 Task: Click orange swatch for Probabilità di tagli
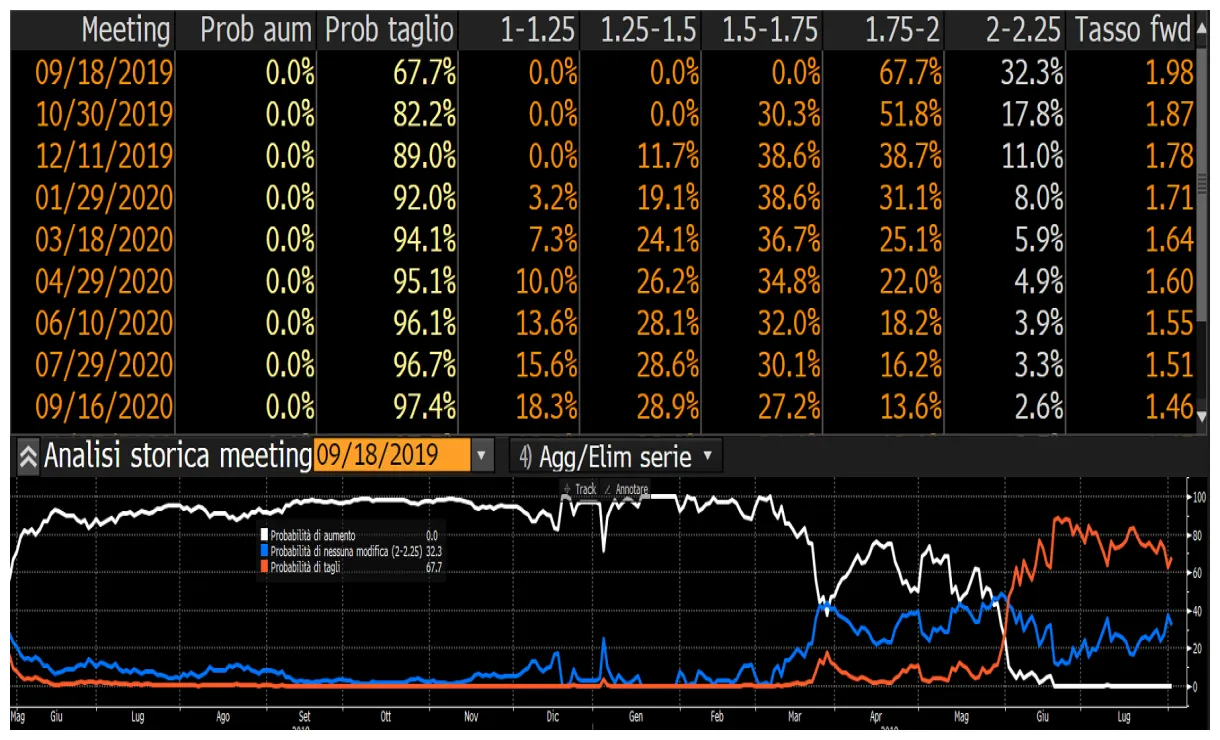(x=265, y=567)
